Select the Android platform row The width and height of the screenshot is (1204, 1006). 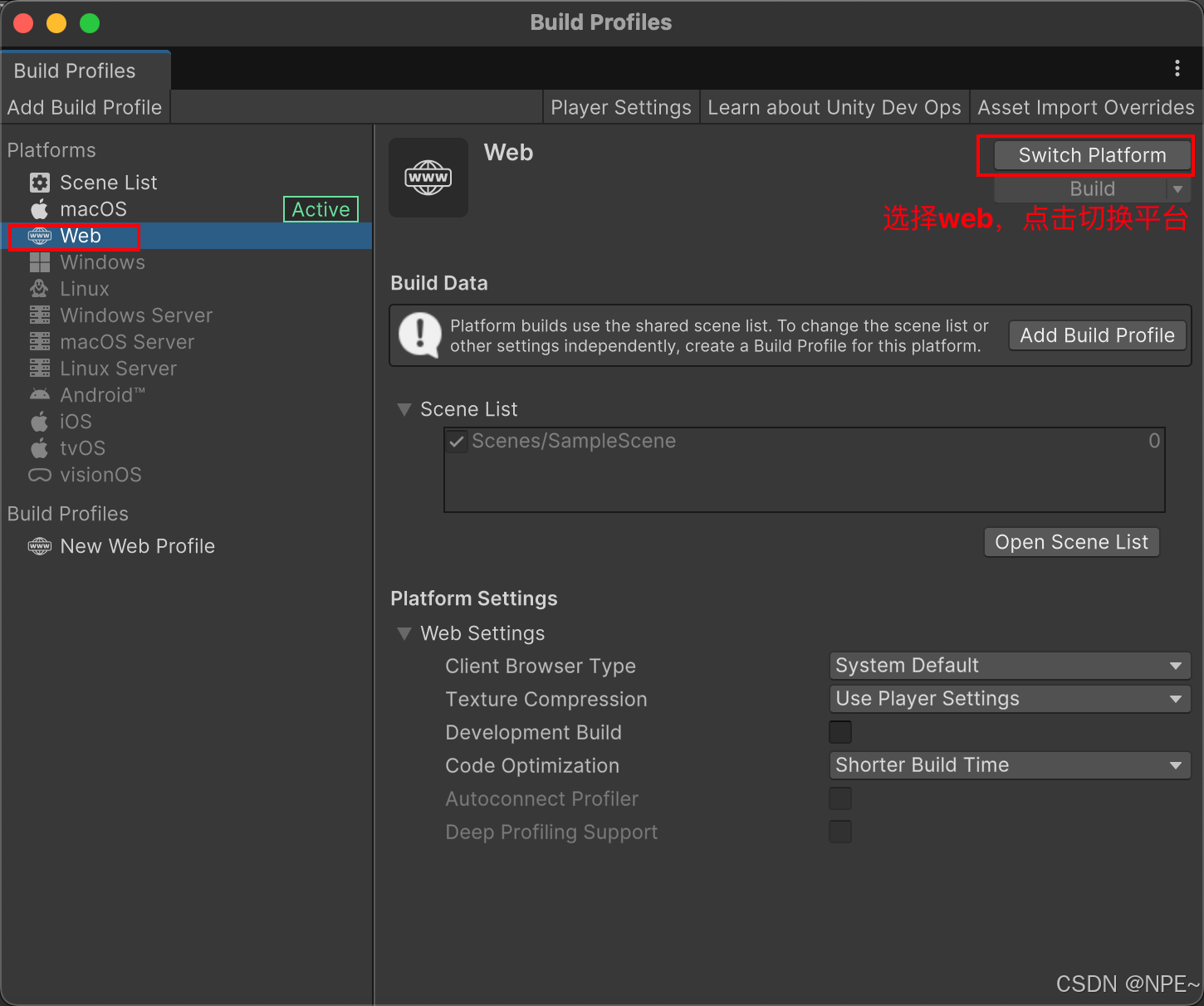click(x=187, y=395)
